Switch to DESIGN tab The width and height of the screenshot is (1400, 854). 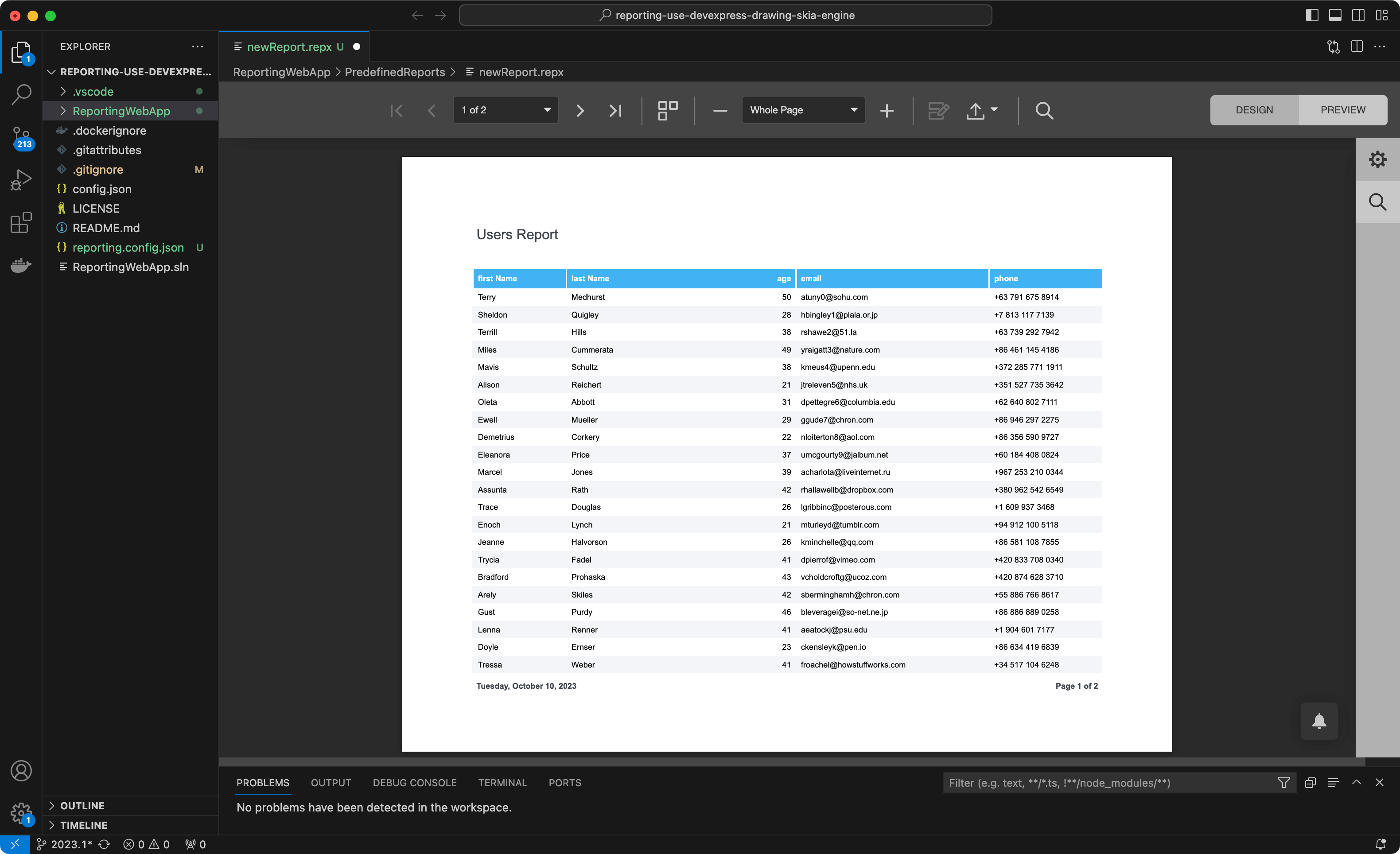click(1253, 110)
